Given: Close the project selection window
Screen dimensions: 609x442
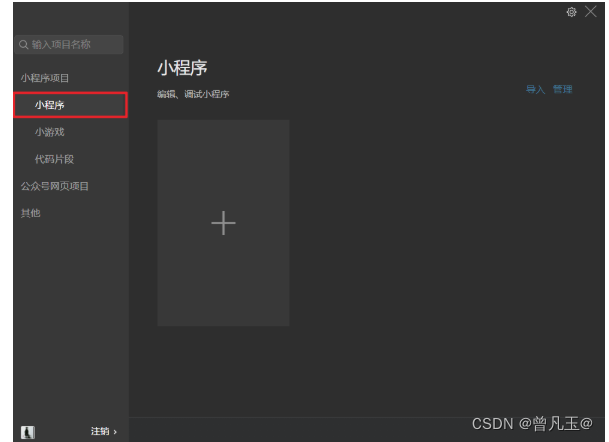Looking at the screenshot, I should pyautogui.click(x=591, y=12).
